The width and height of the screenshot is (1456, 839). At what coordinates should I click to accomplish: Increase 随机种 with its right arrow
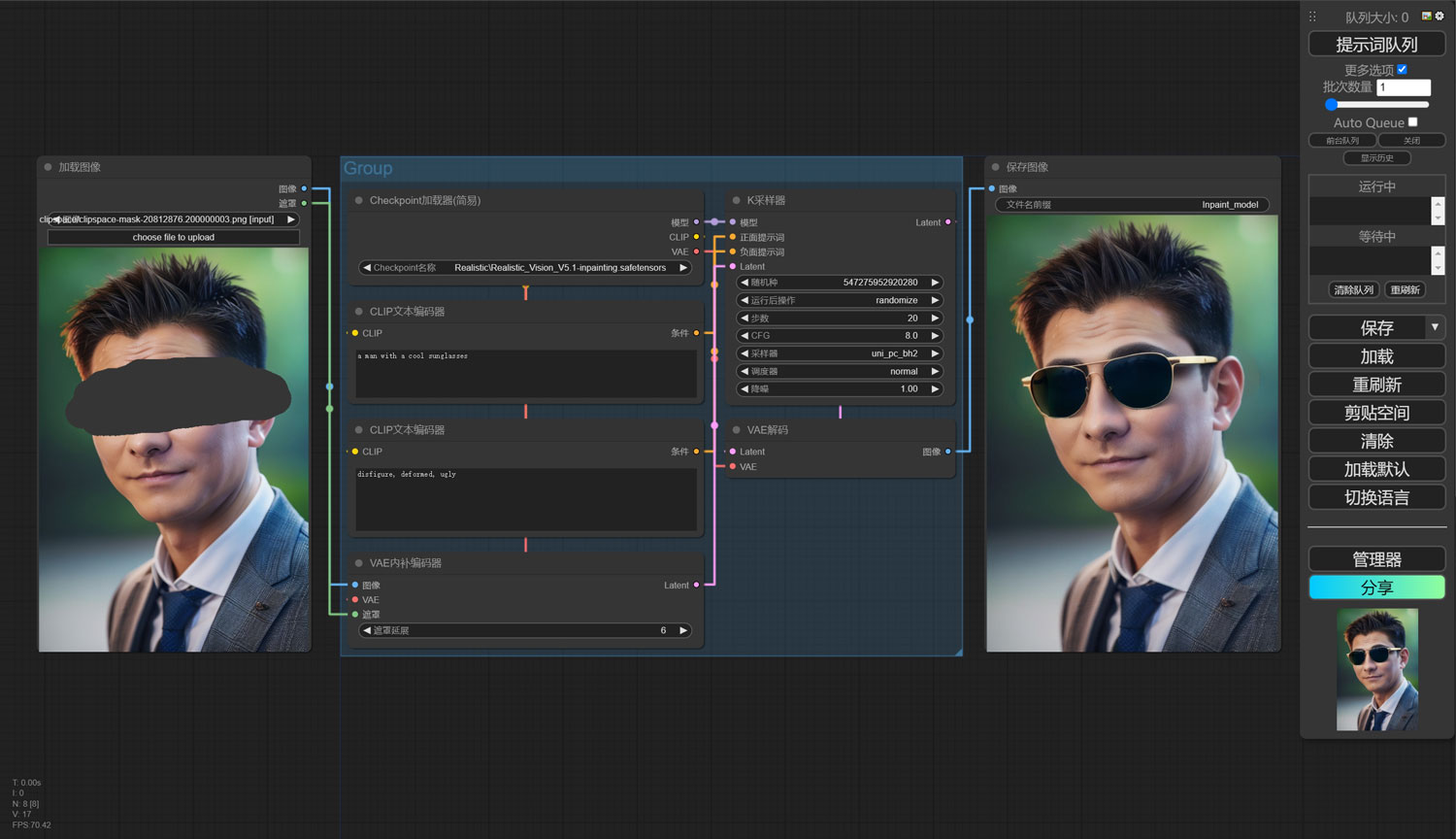click(935, 283)
